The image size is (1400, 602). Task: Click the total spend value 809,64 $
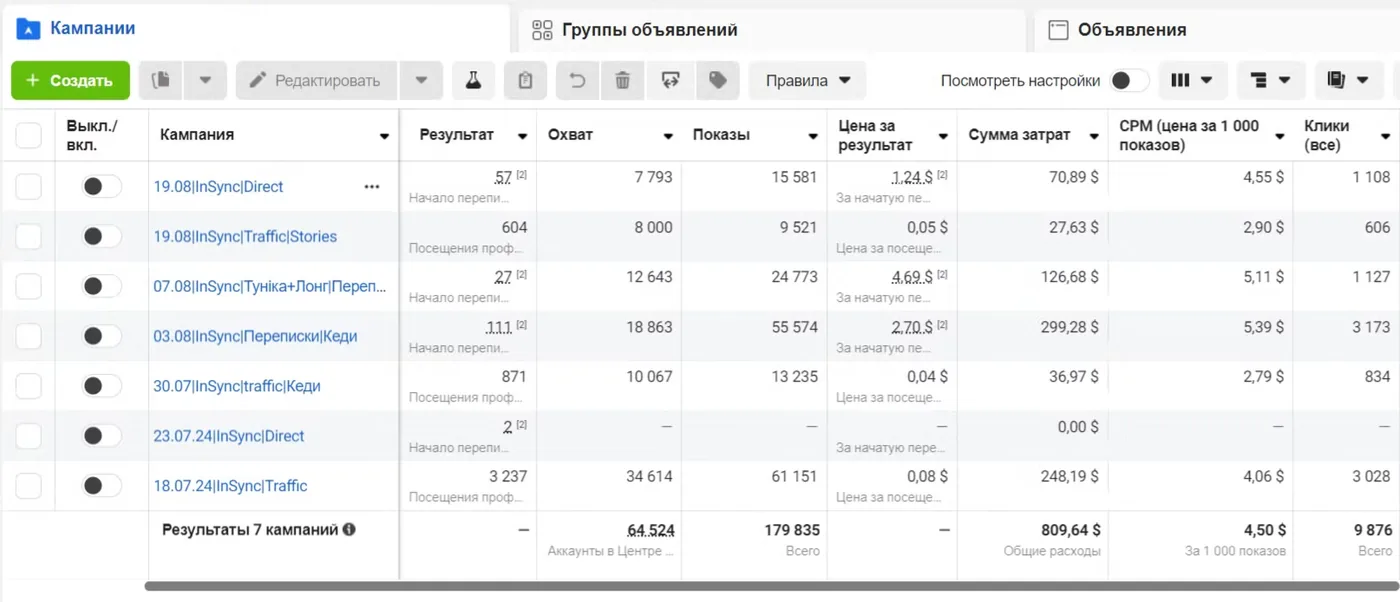pyautogui.click(x=1070, y=530)
